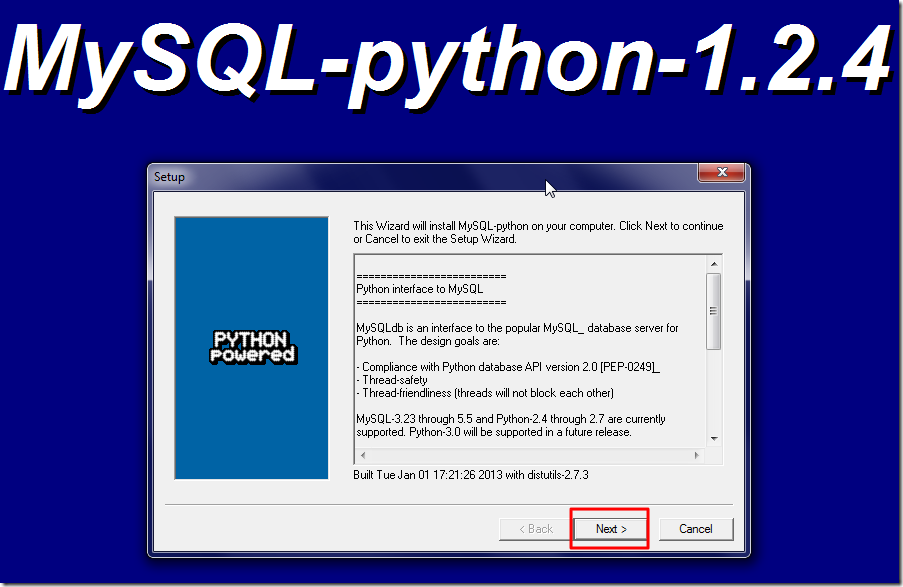Cancel the Setup wizard
Screen dimensions: 903x587
click(696, 528)
